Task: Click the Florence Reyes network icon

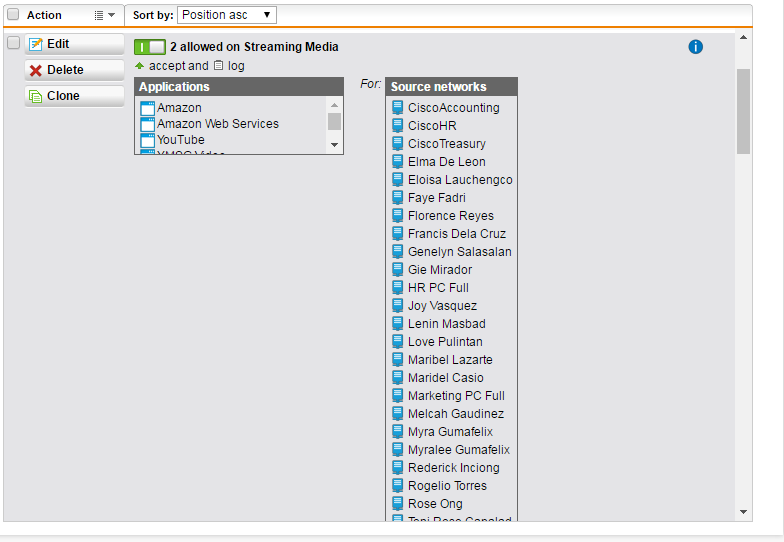Action: [398, 216]
